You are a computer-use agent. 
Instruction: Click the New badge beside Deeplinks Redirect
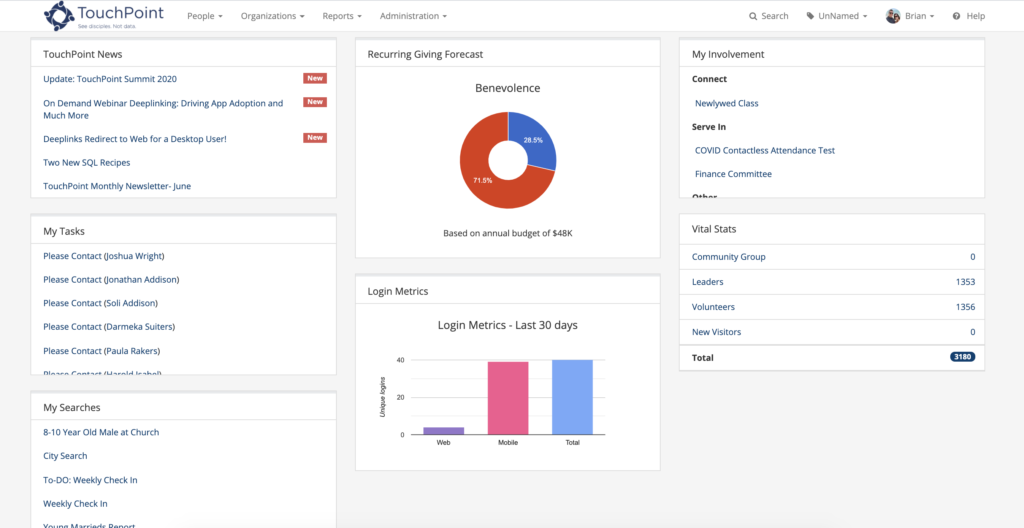tap(315, 138)
